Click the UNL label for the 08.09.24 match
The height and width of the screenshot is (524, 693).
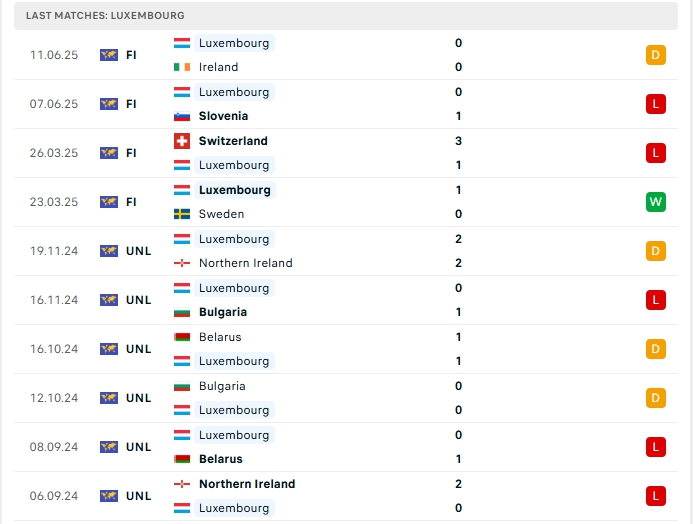(x=139, y=447)
